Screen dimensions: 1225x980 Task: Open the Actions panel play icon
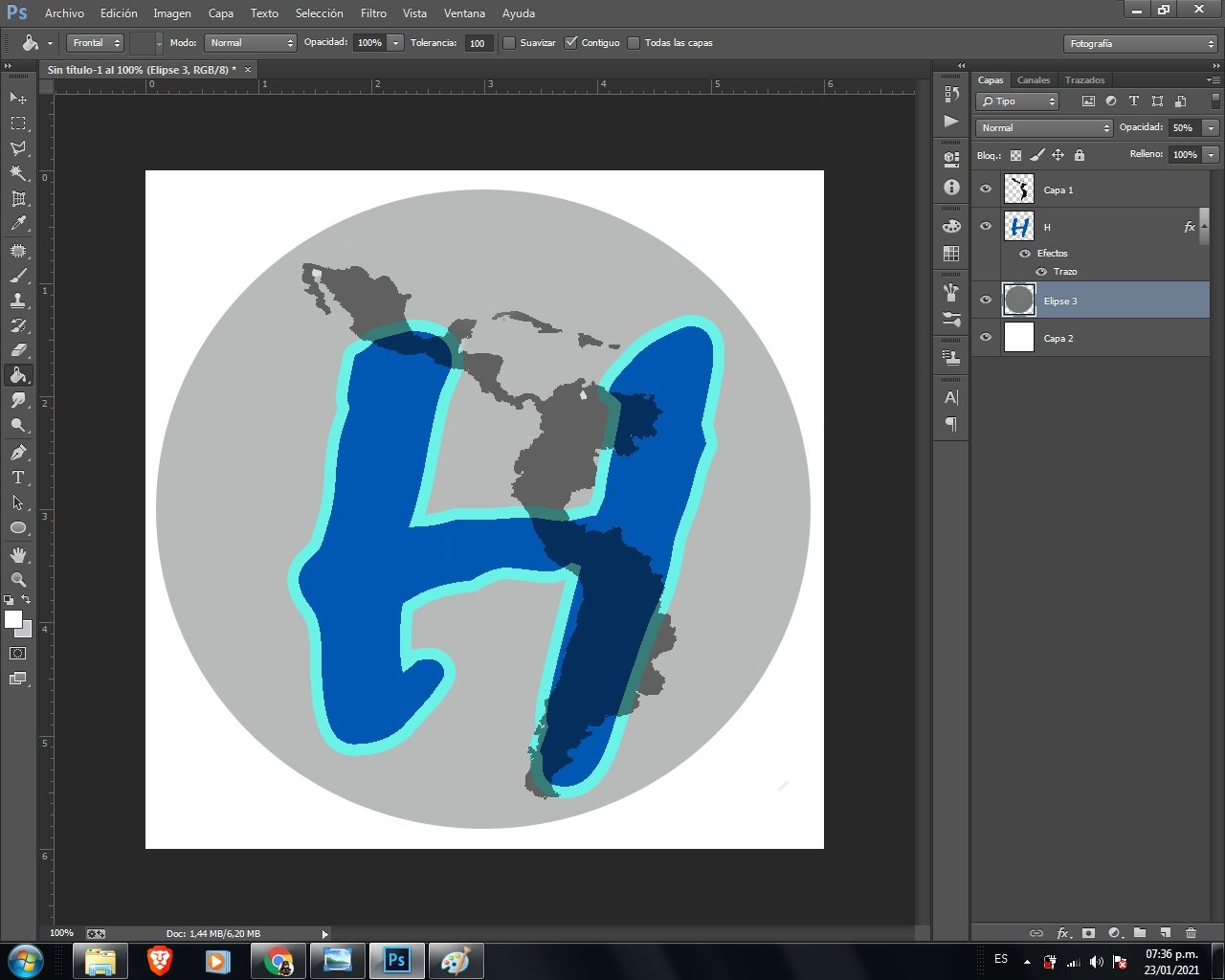pyautogui.click(x=951, y=121)
